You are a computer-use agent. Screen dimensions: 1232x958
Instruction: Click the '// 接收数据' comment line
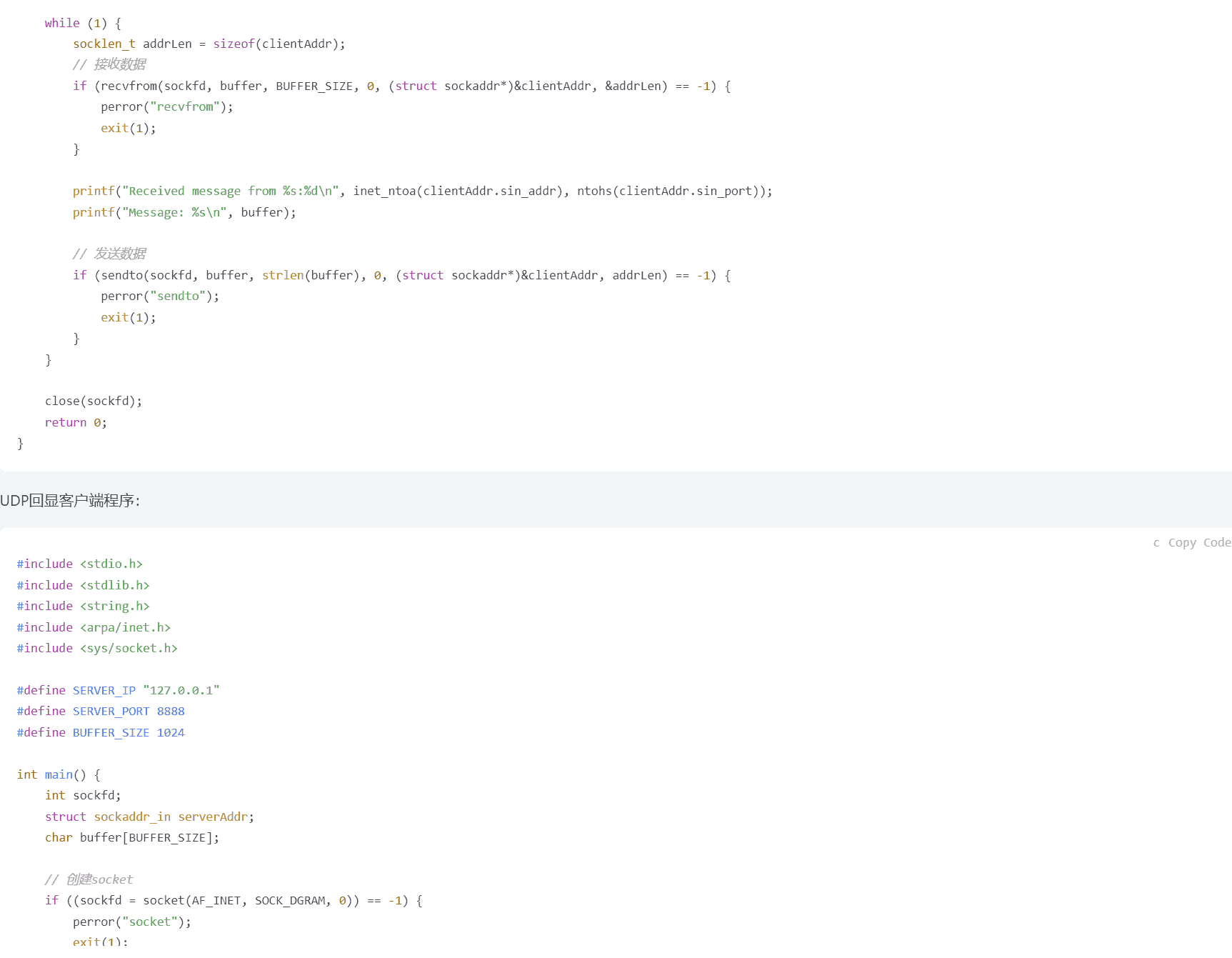[109, 65]
